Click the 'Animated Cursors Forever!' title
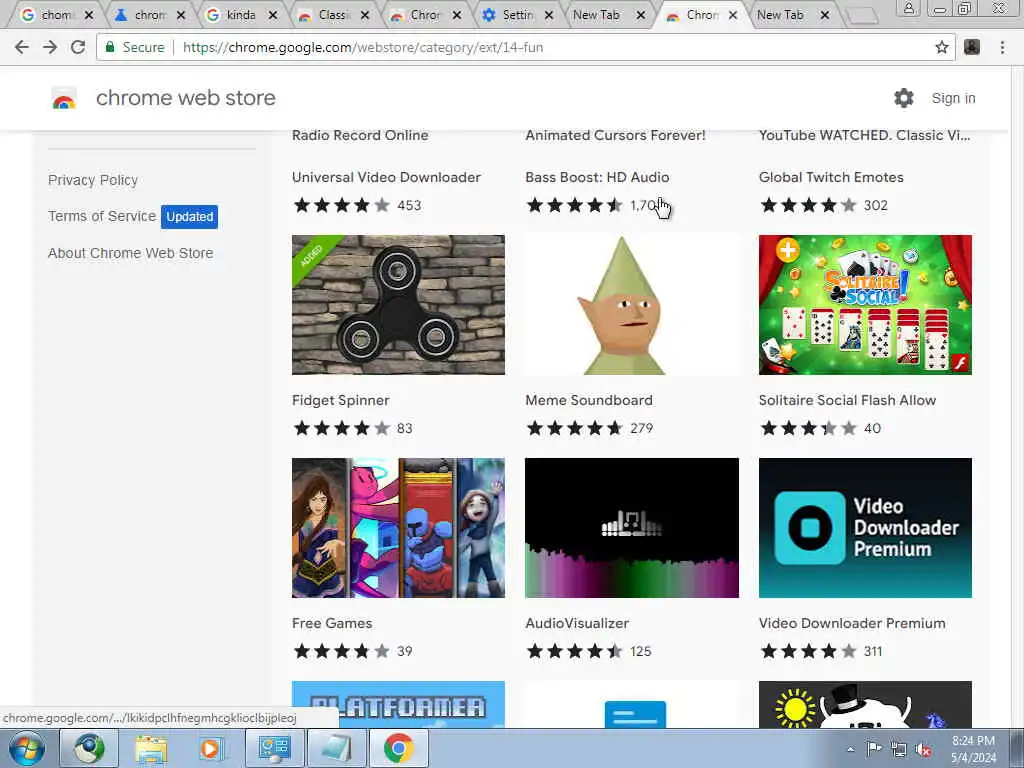This screenshot has height=768, width=1024. click(x=615, y=135)
